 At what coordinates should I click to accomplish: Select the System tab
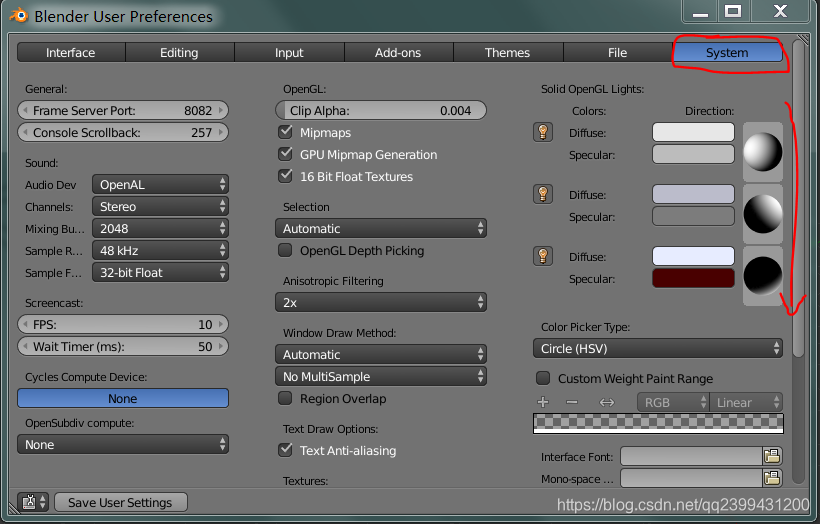(727, 52)
